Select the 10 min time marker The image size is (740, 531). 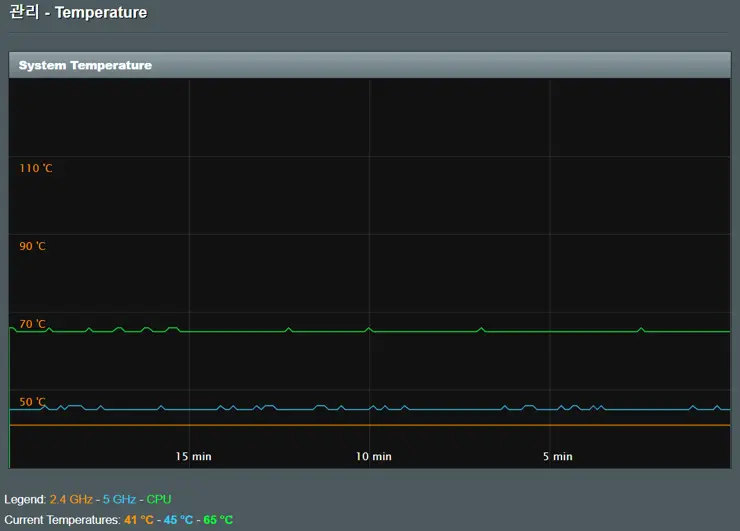(374, 456)
